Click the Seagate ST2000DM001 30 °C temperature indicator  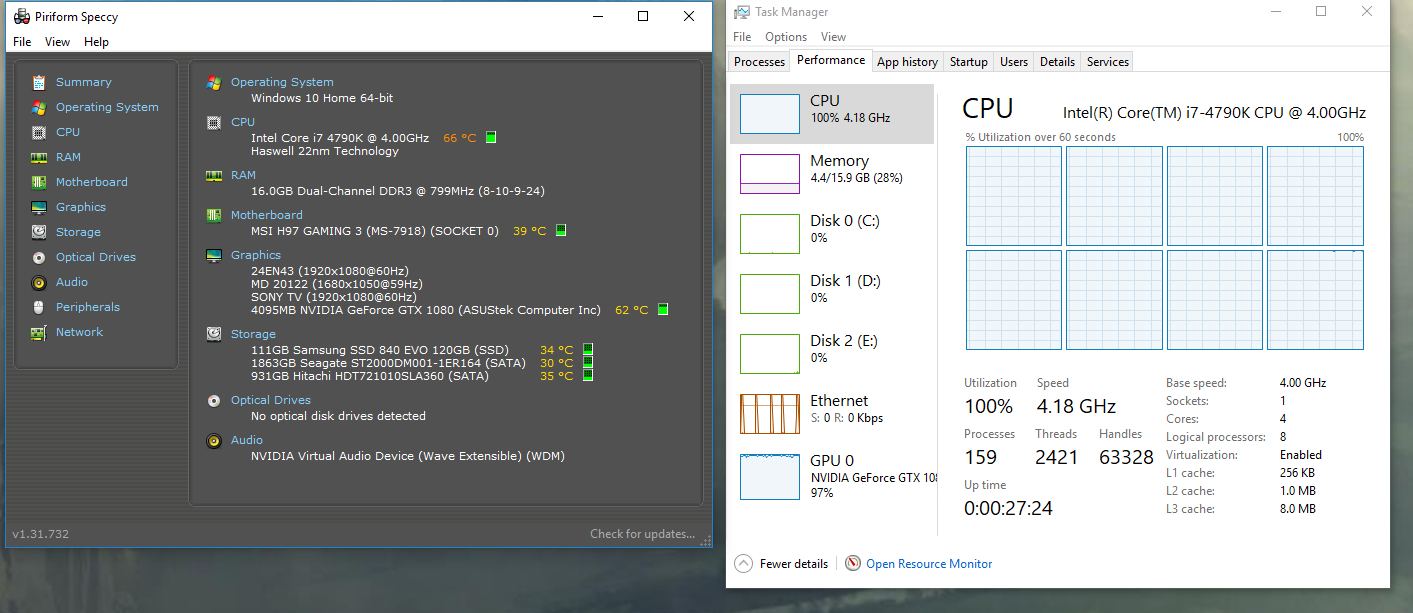(588, 363)
